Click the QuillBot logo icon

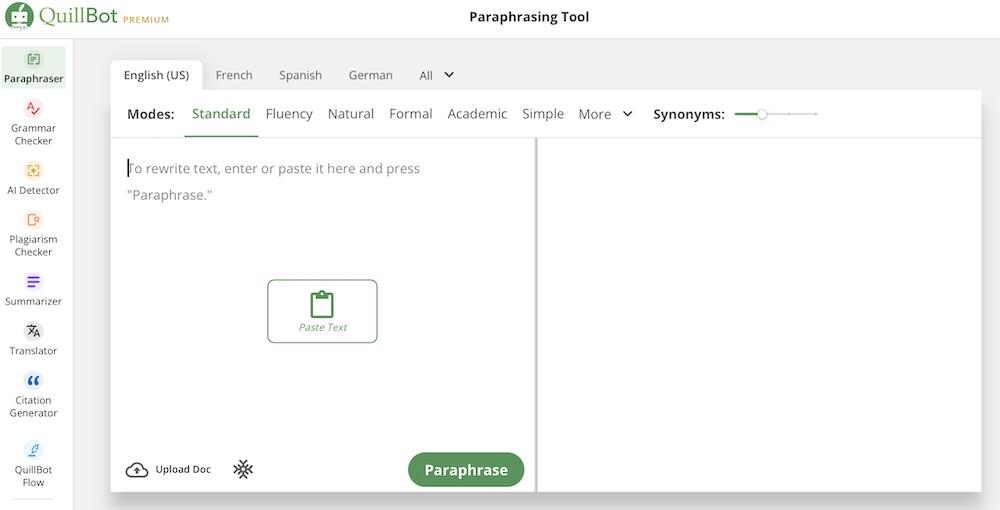pos(19,17)
